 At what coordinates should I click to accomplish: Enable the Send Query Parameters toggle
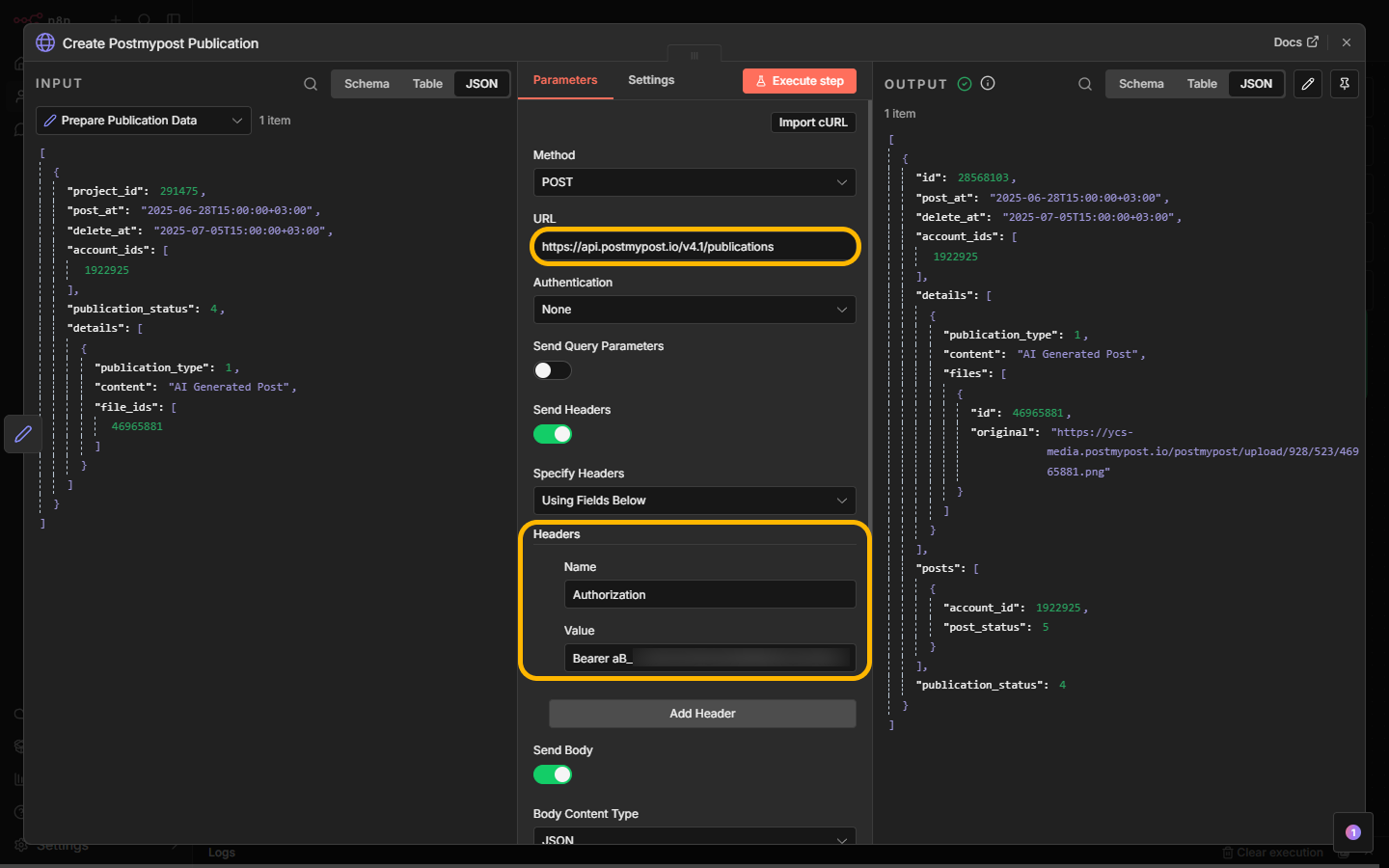point(553,370)
